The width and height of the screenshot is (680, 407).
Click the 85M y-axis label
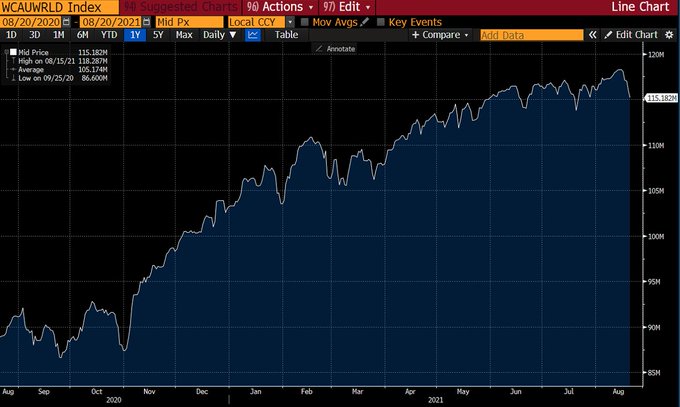[x=654, y=373]
